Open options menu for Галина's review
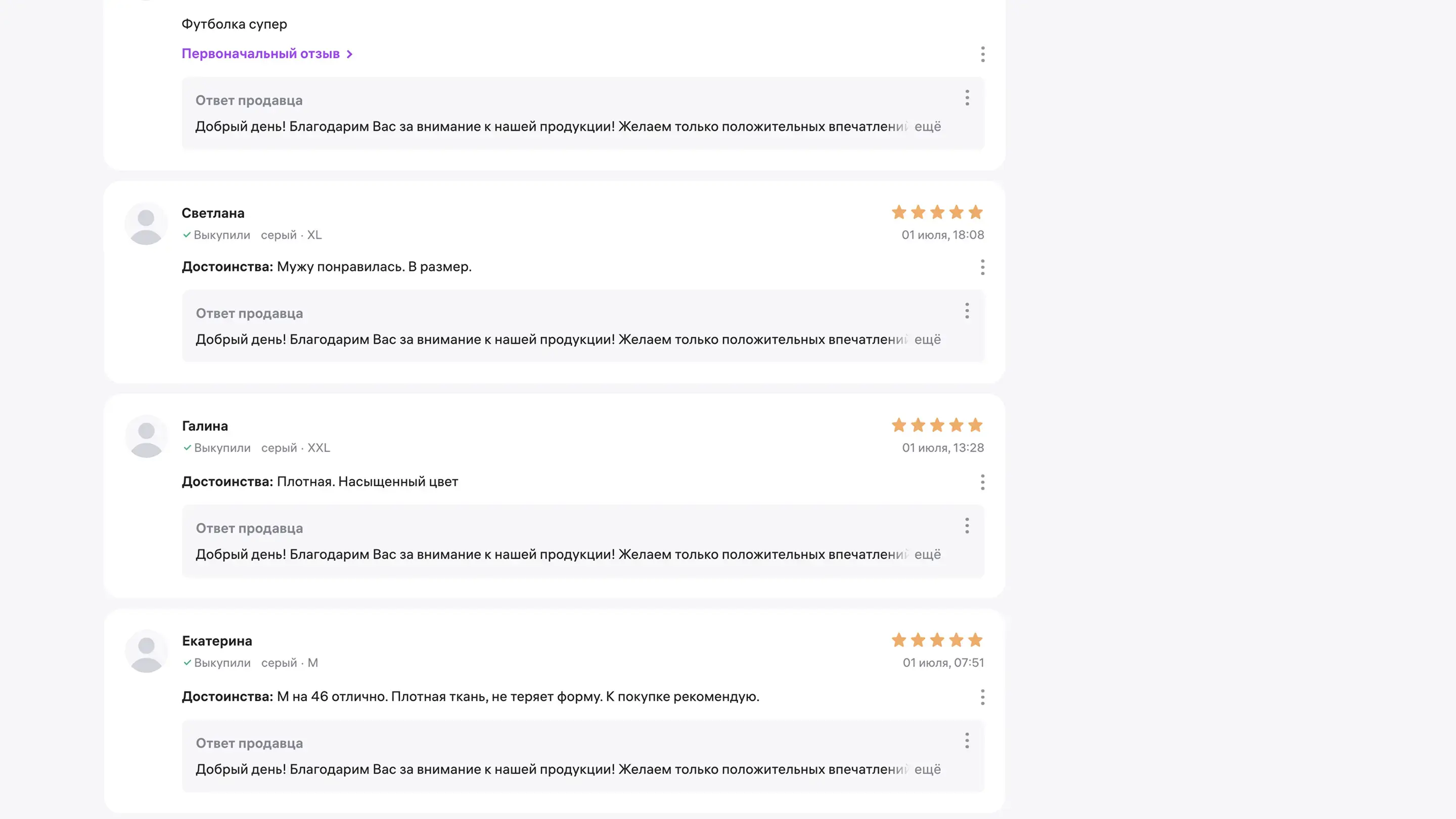The height and width of the screenshot is (819, 1456). [x=982, y=482]
